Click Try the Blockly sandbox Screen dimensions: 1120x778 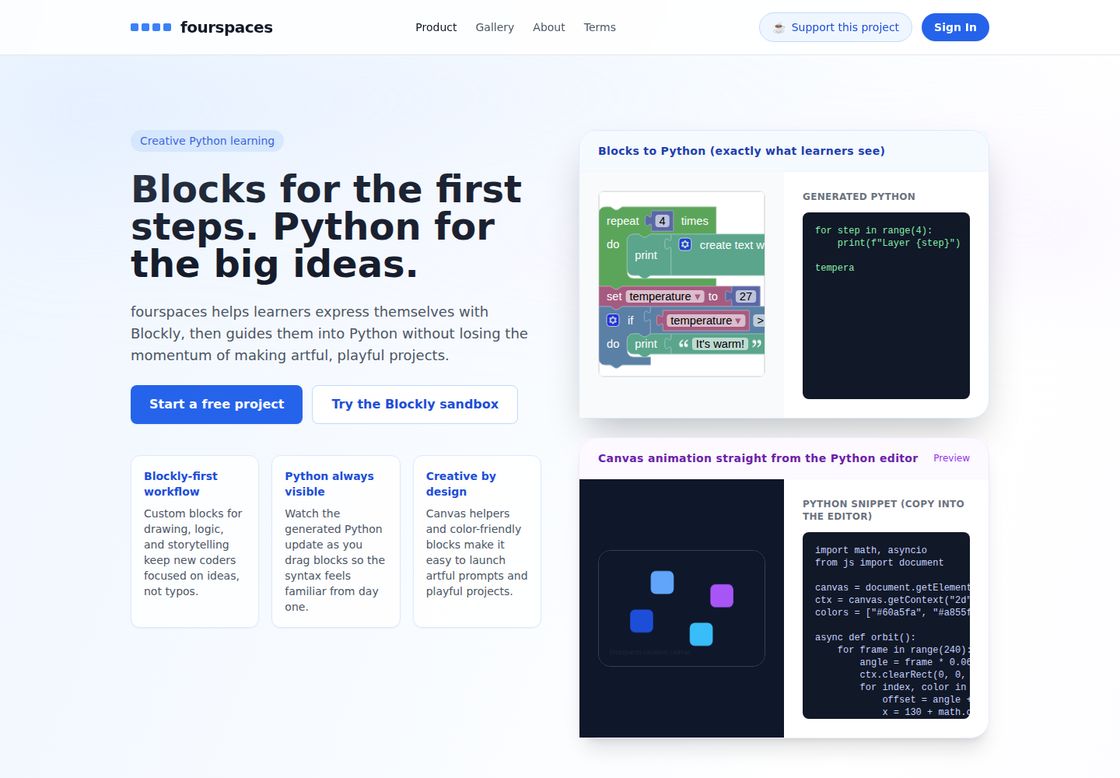[x=415, y=404]
